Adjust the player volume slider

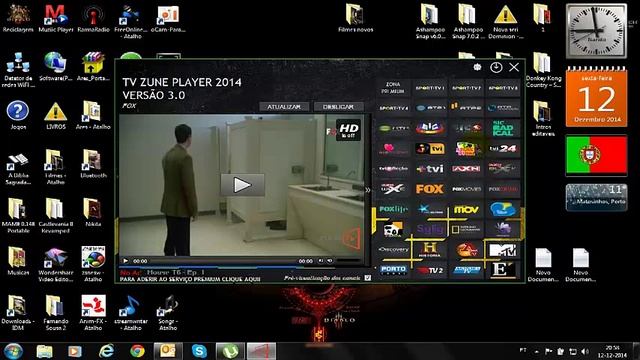pos(348,260)
